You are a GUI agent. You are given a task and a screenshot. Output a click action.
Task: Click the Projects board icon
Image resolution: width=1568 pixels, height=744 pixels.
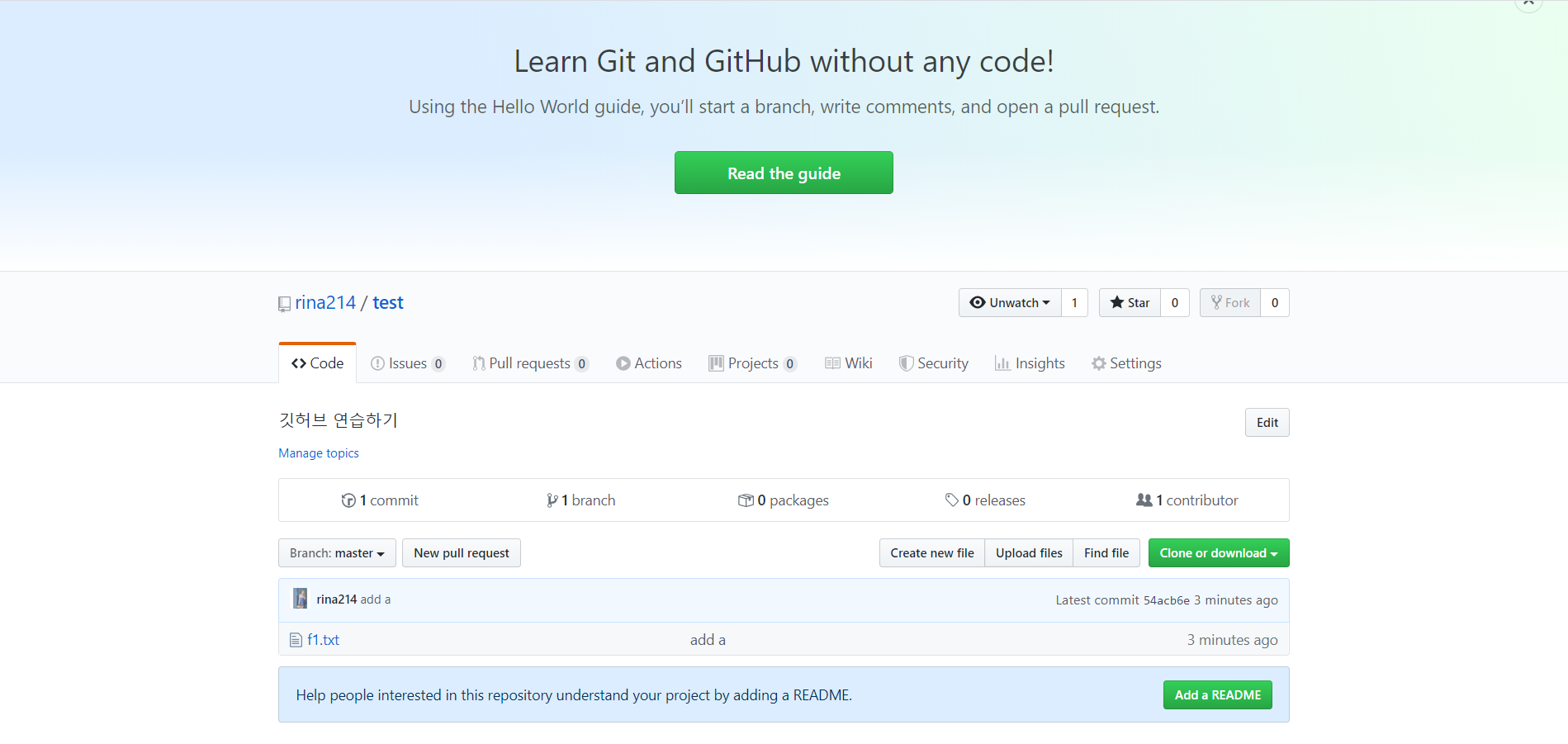pyautogui.click(x=716, y=363)
